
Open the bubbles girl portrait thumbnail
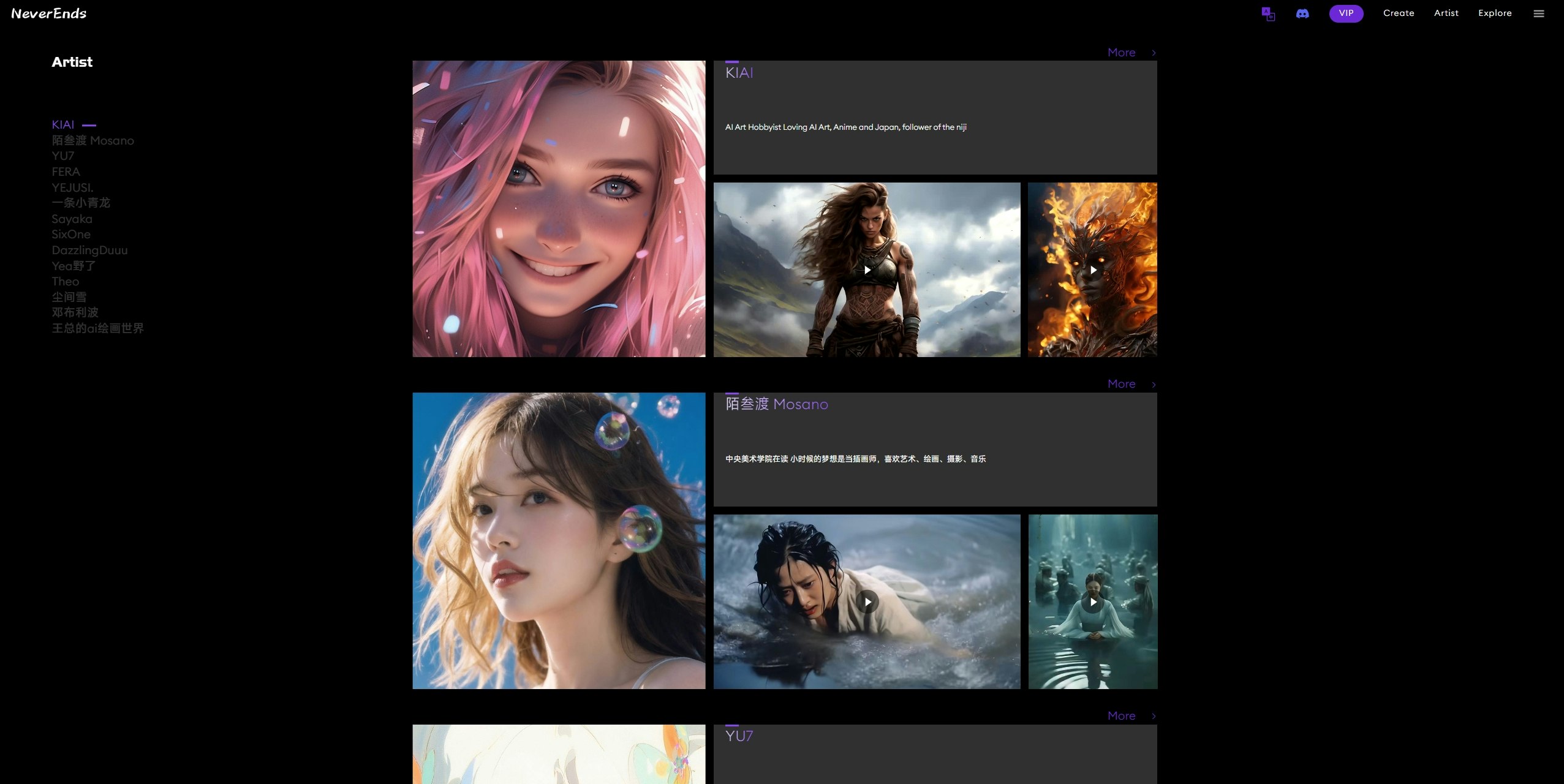559,541
